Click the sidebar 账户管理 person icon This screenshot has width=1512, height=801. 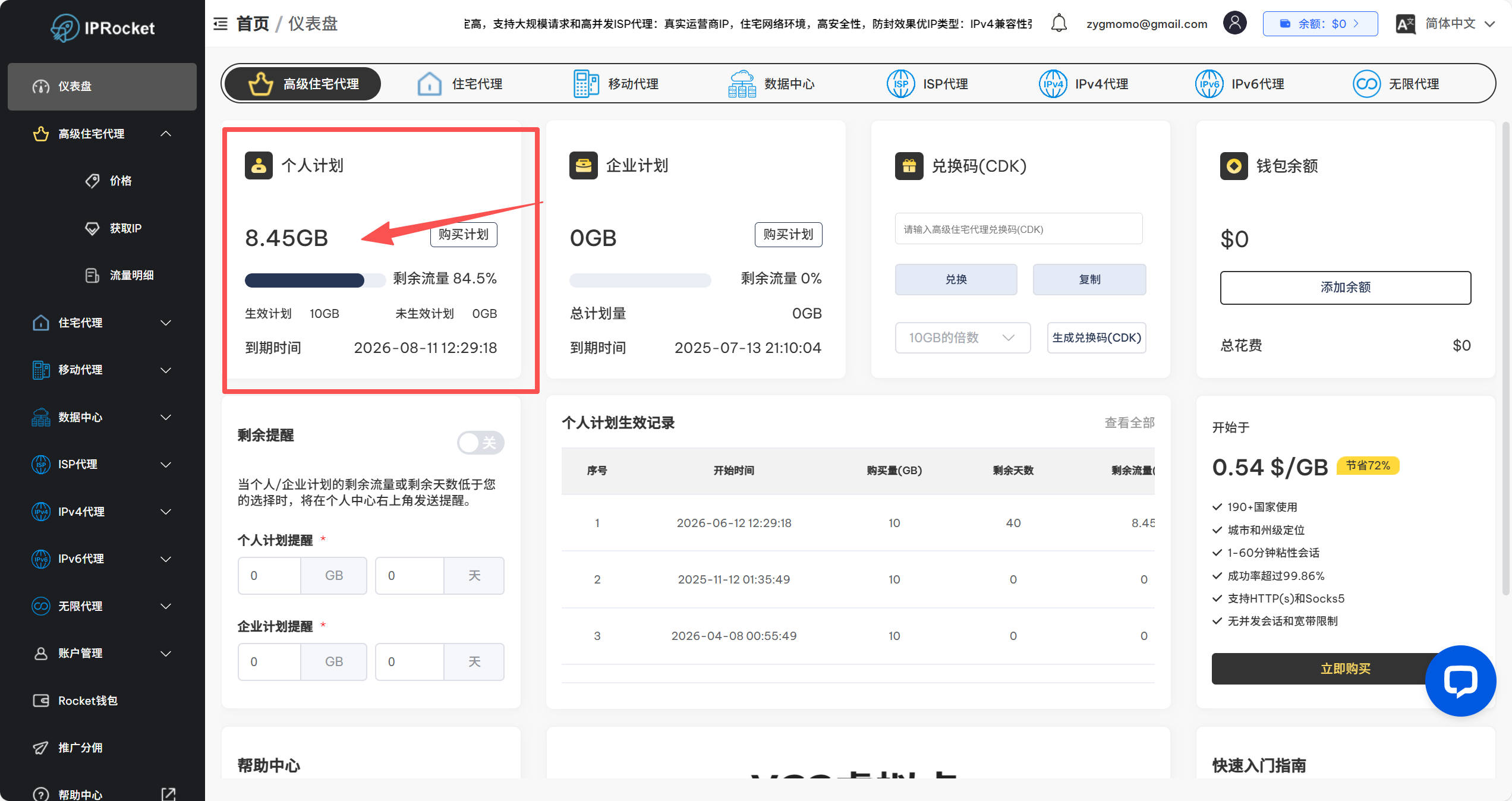[40, 653]
